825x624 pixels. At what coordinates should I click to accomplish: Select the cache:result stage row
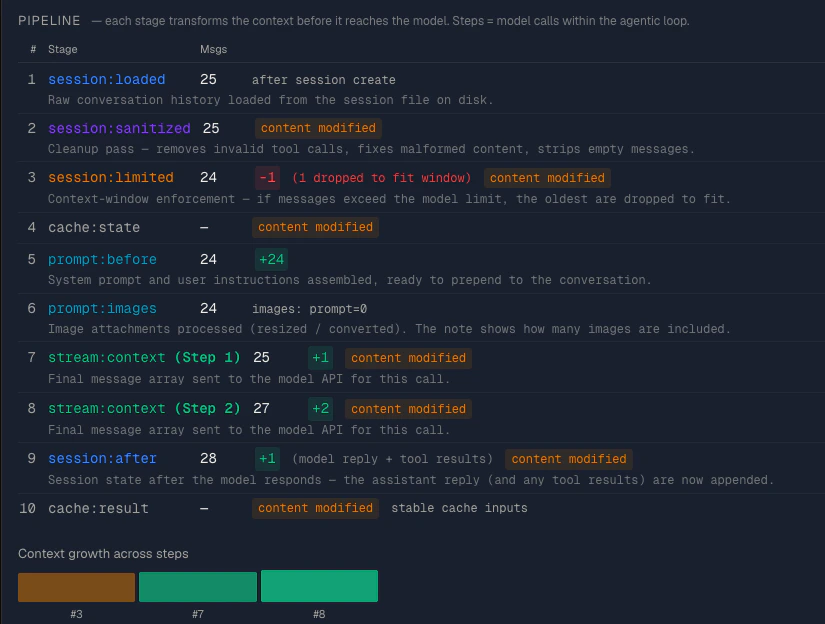coord(421,508)
